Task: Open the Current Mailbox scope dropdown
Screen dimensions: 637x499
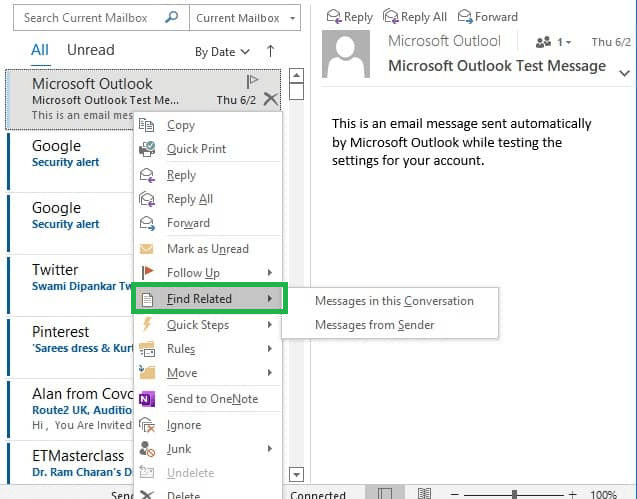Action: coord(292,18)
